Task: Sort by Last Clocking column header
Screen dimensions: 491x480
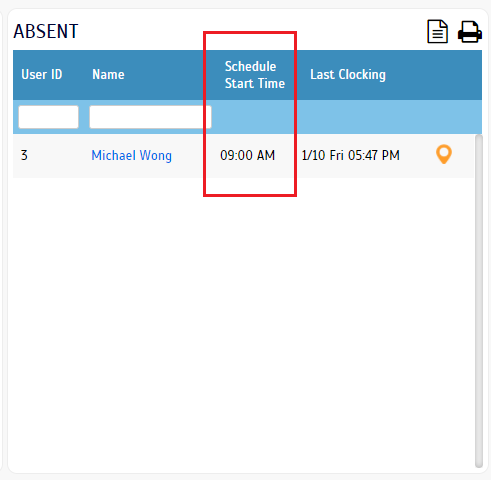Action: coord(348,75)
